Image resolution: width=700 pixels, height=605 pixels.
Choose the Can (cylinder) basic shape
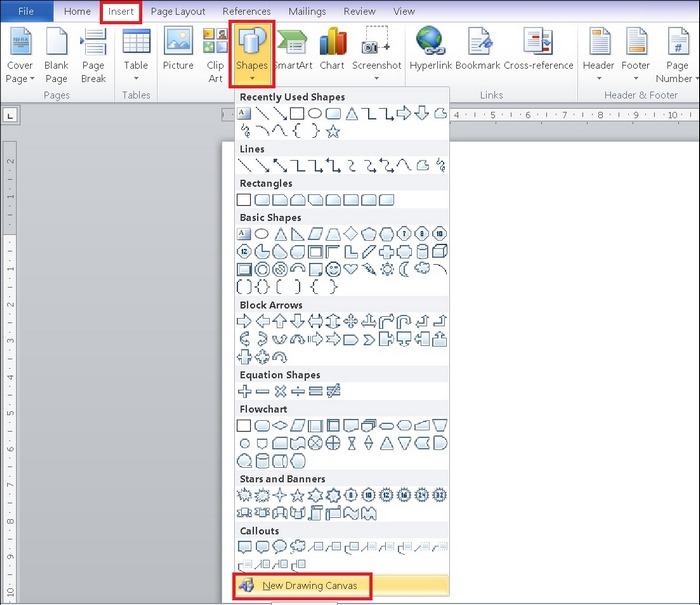422,251
